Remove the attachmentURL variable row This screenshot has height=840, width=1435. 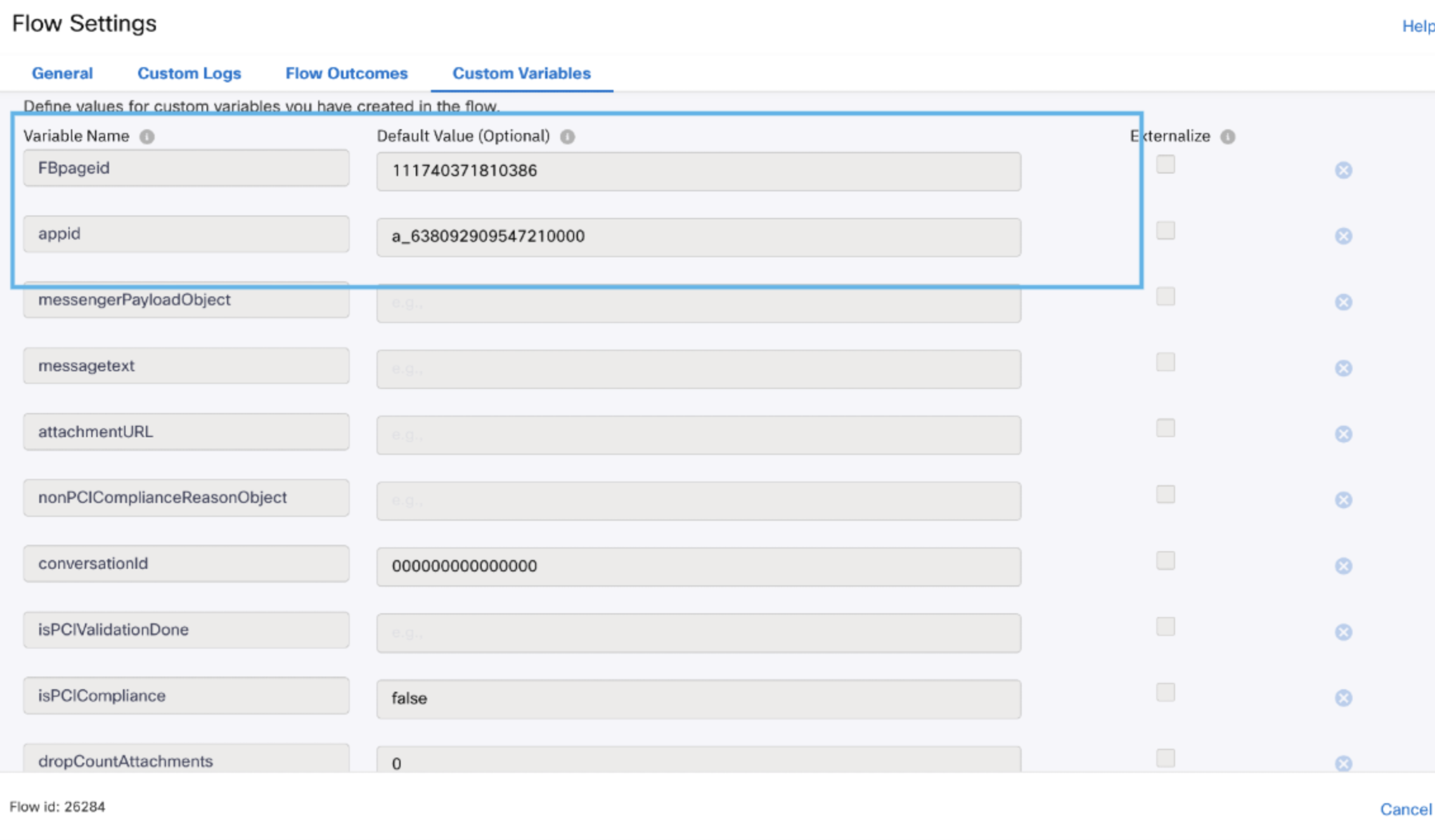click(1343, 434)
